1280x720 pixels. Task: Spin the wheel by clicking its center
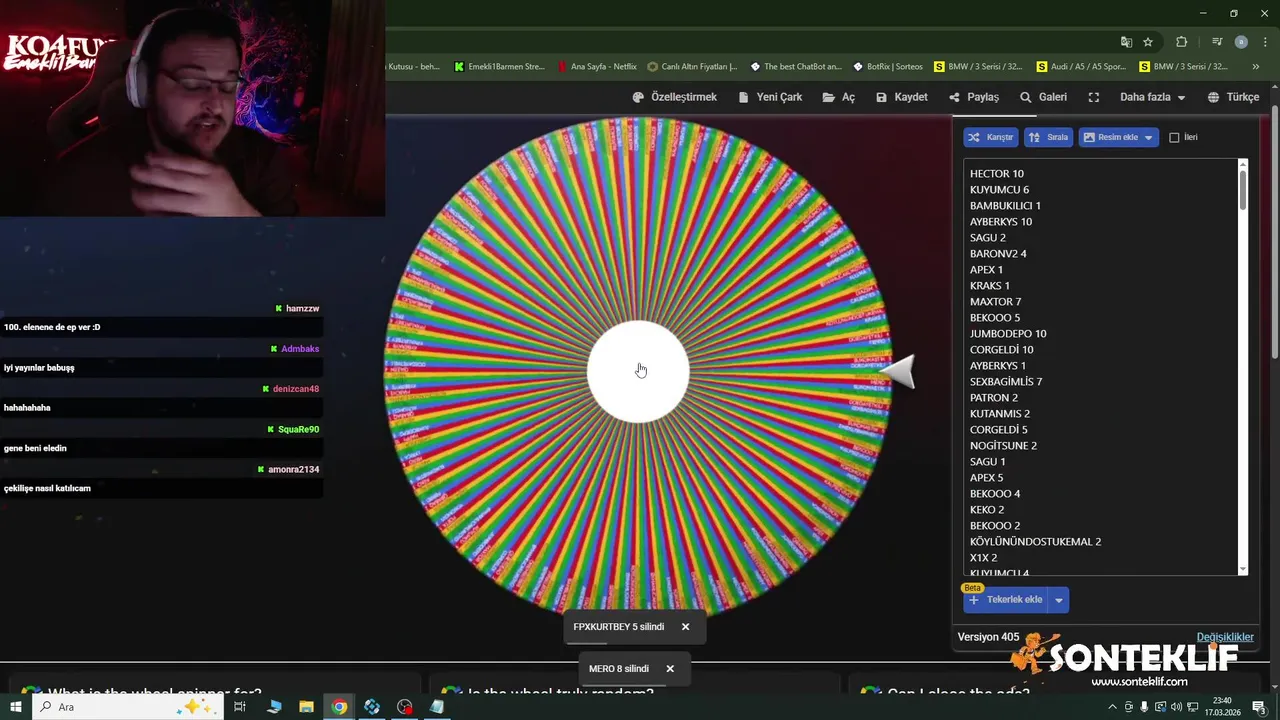[638, 371]
